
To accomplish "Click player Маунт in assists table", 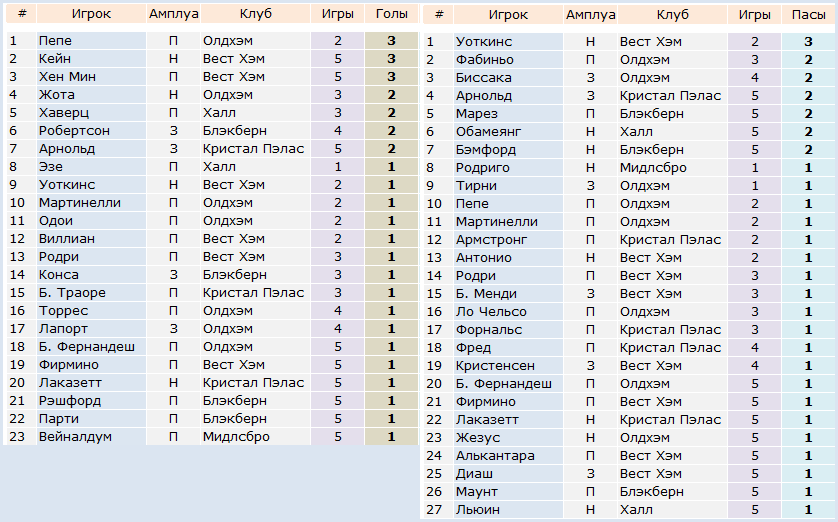I will [x=477, y=492].
